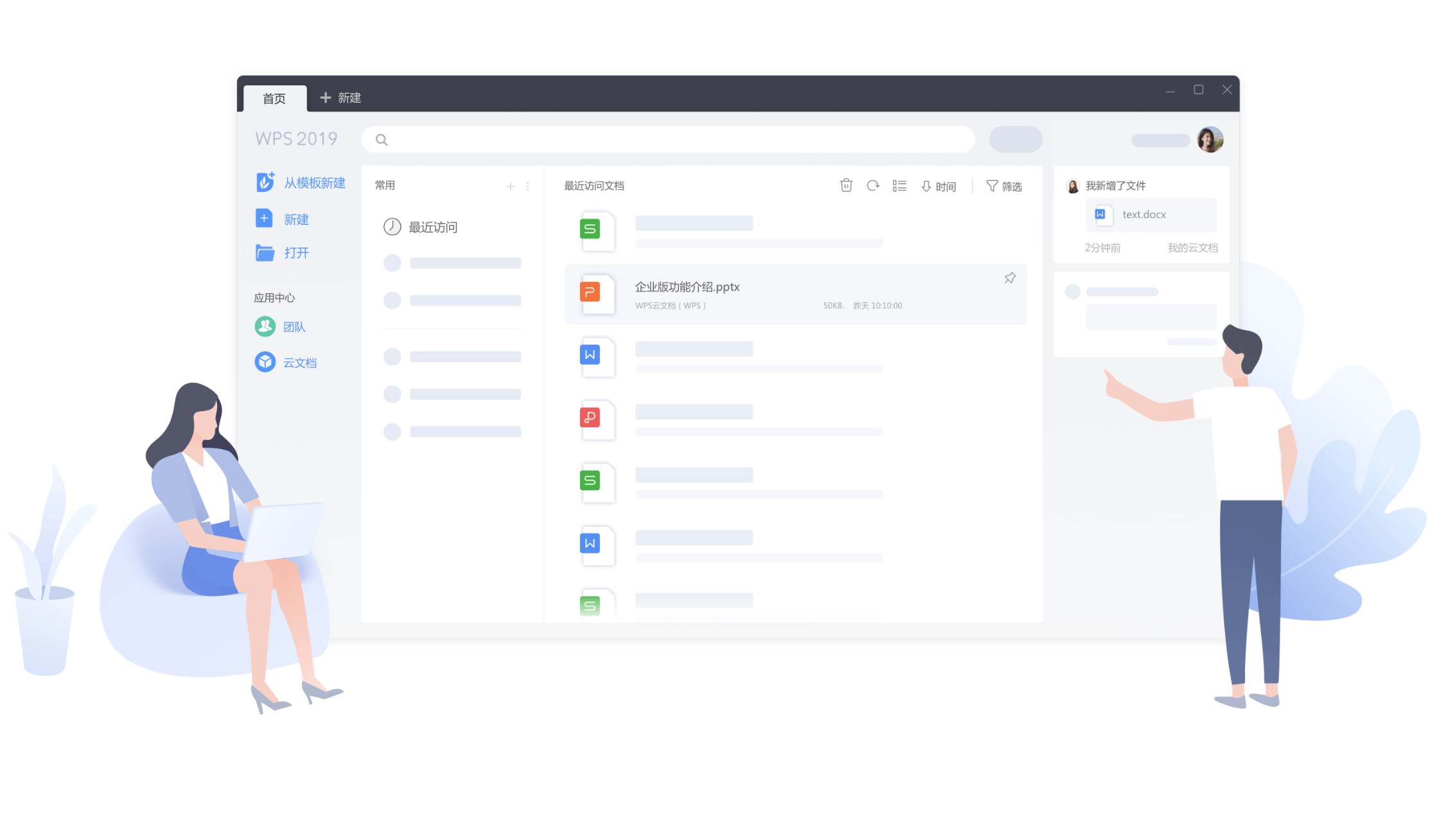Open the 企业版功能介绍.pptx file
Viewport: 1439px width, 840px height.
tap(687, 287)
